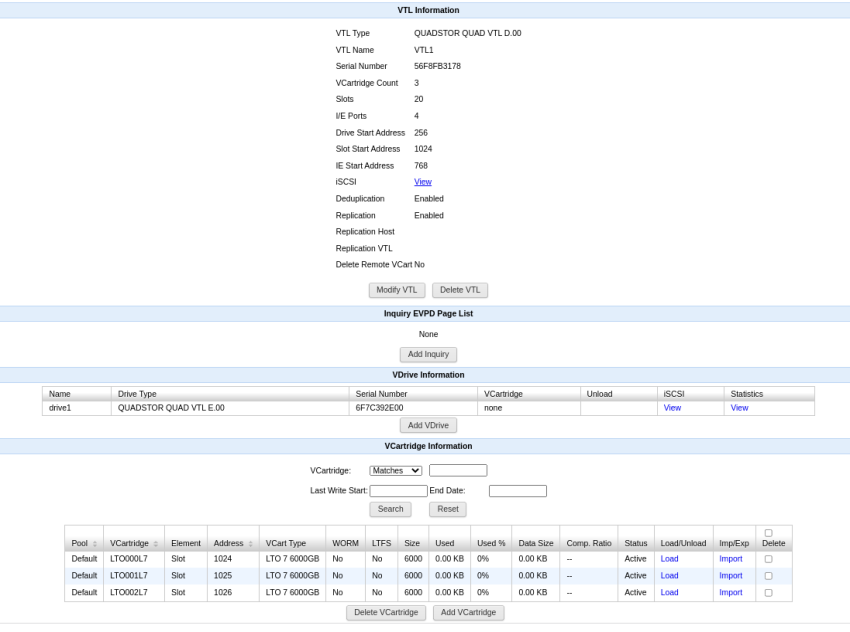Click the address 1025 cell
Image resolution: width=850 pixels, height=632 pixels.
[233, 576]
